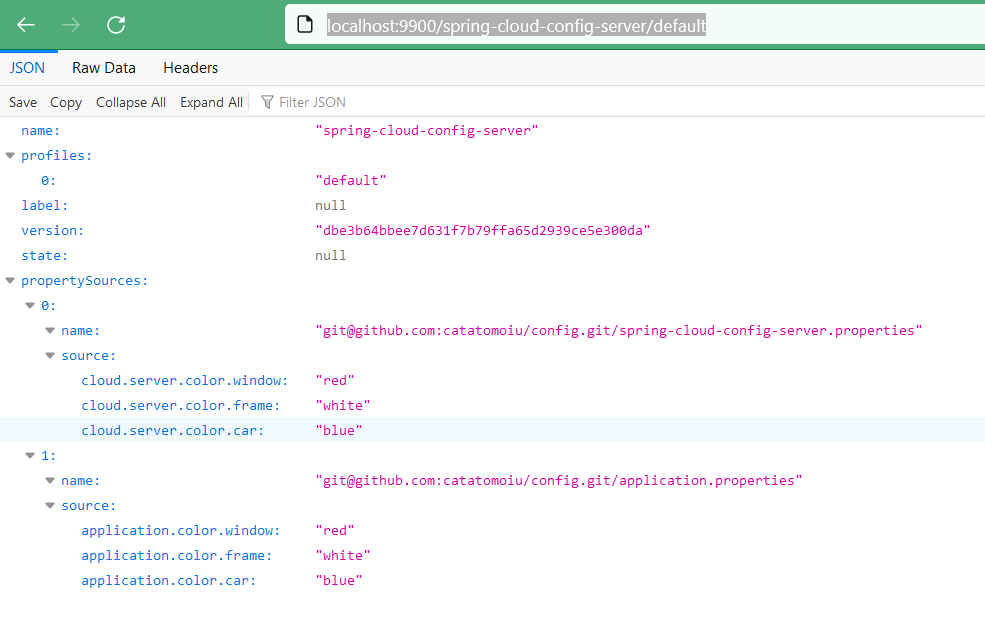Toggle arrow beside name with spring-cloud-config-server.properties
This screenshot has height=631, width=985.
pos(50,331)
